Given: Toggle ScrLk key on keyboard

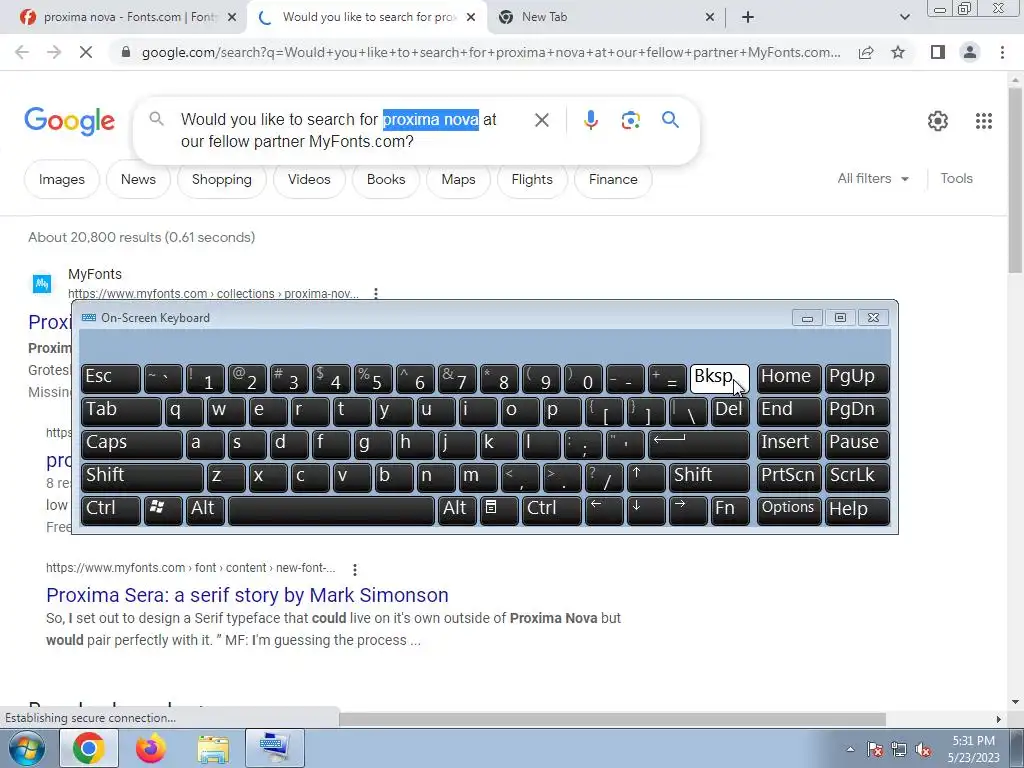Looking at the screenshot, I should click(x=856, y=477).
